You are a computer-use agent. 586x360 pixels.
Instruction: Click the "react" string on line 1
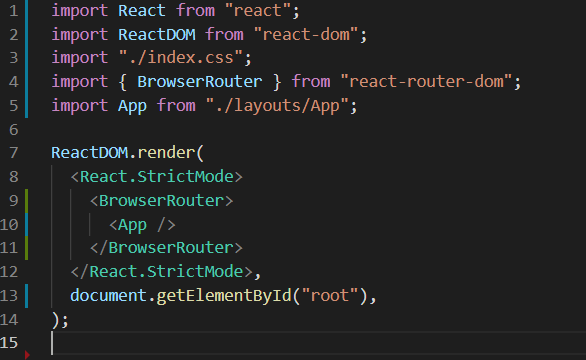pyautogui.click(x=257, y=10)
